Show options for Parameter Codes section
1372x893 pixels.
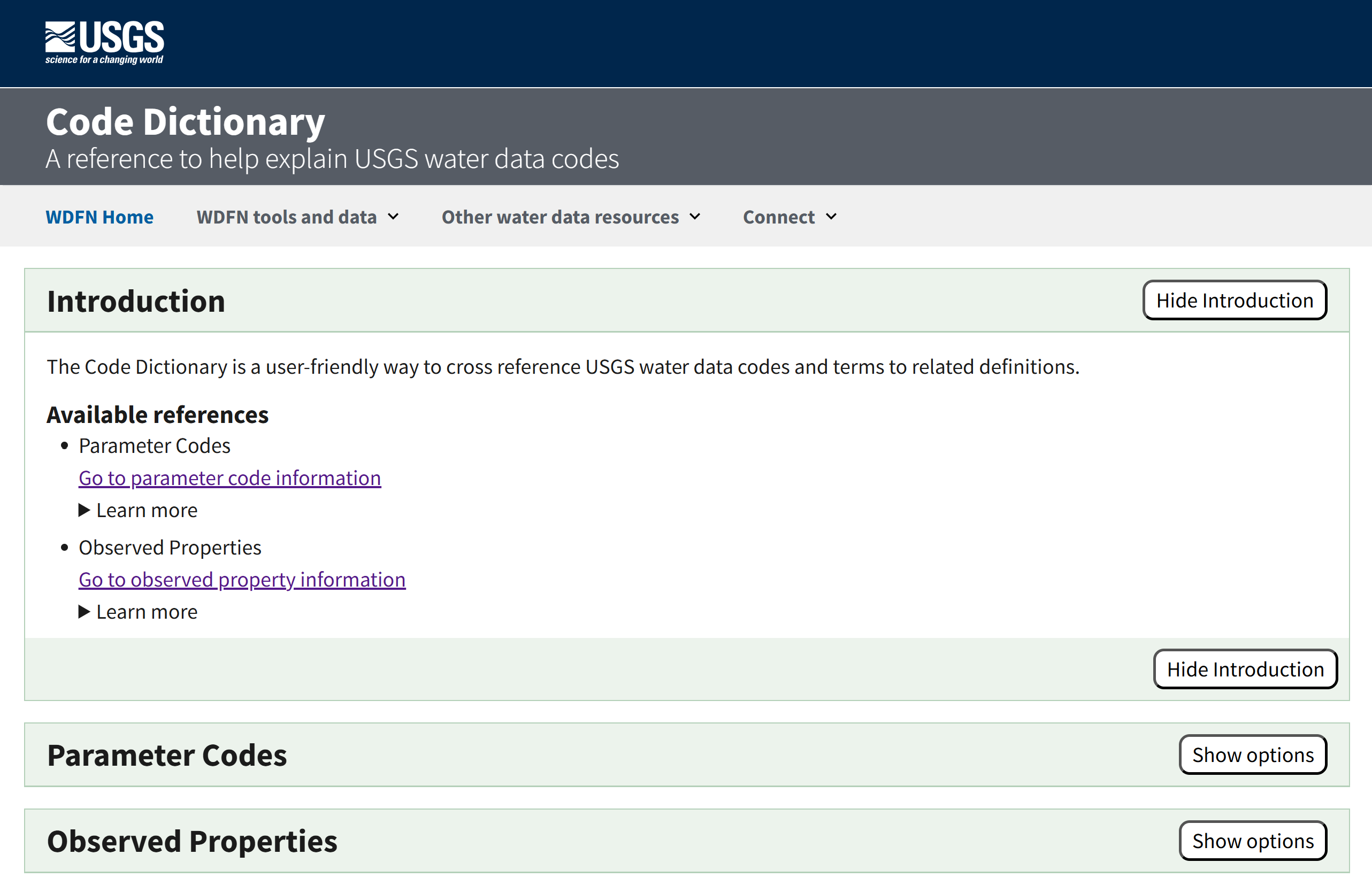[x=1253, y=755]
